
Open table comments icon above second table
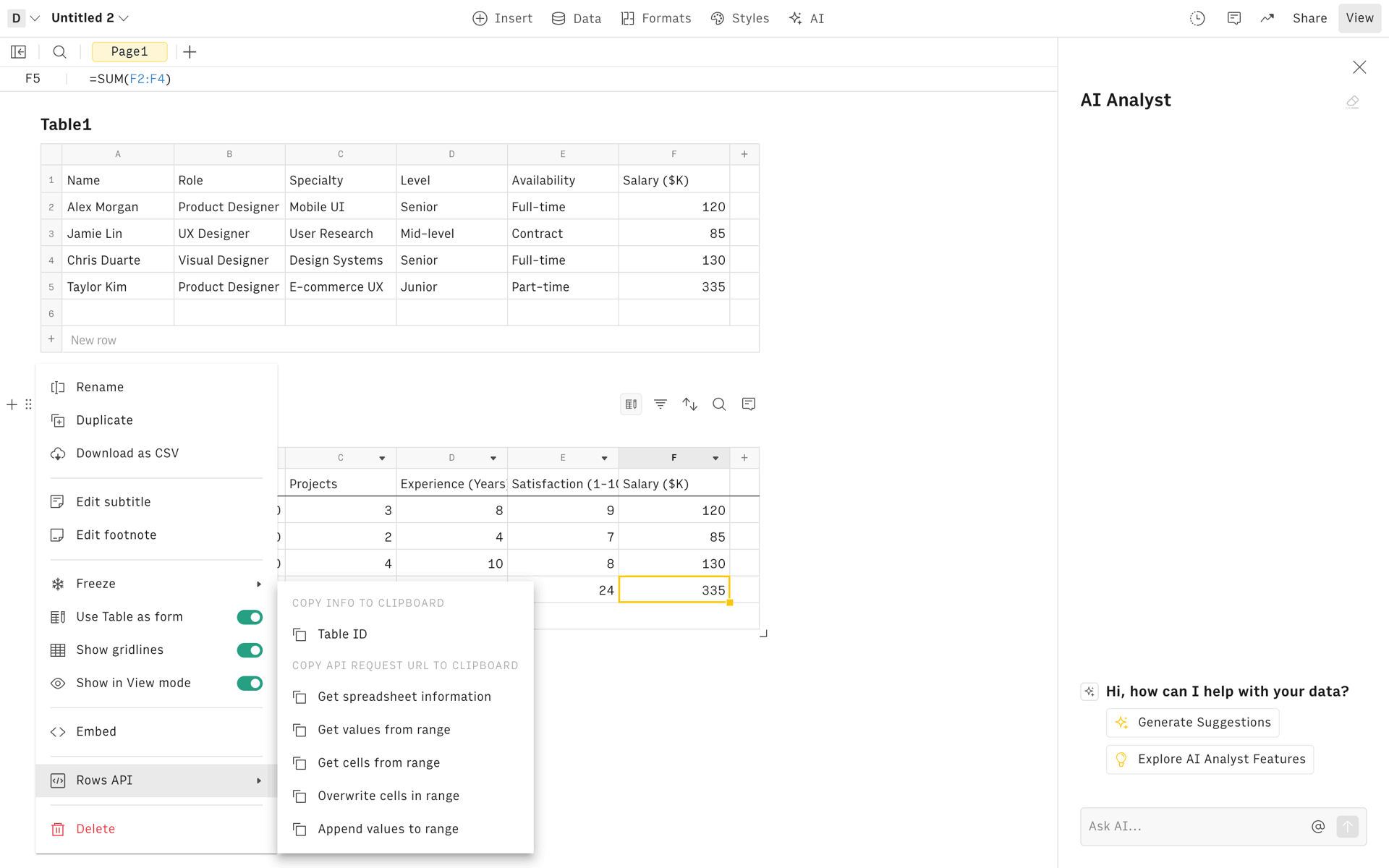[749, 404]
